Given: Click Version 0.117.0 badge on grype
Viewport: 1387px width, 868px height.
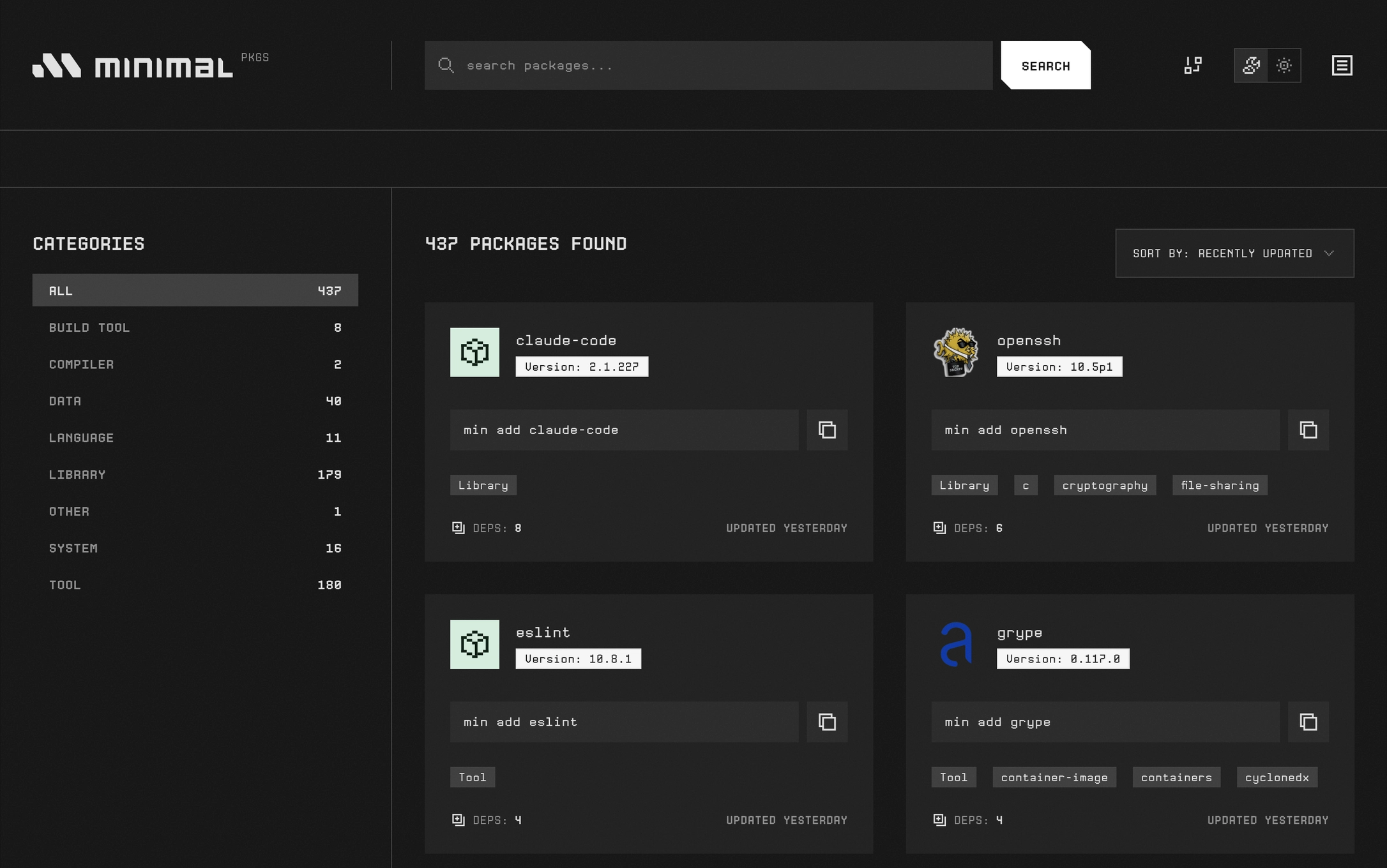Looking at the screenshot, I should click(x=1063, y=659).
